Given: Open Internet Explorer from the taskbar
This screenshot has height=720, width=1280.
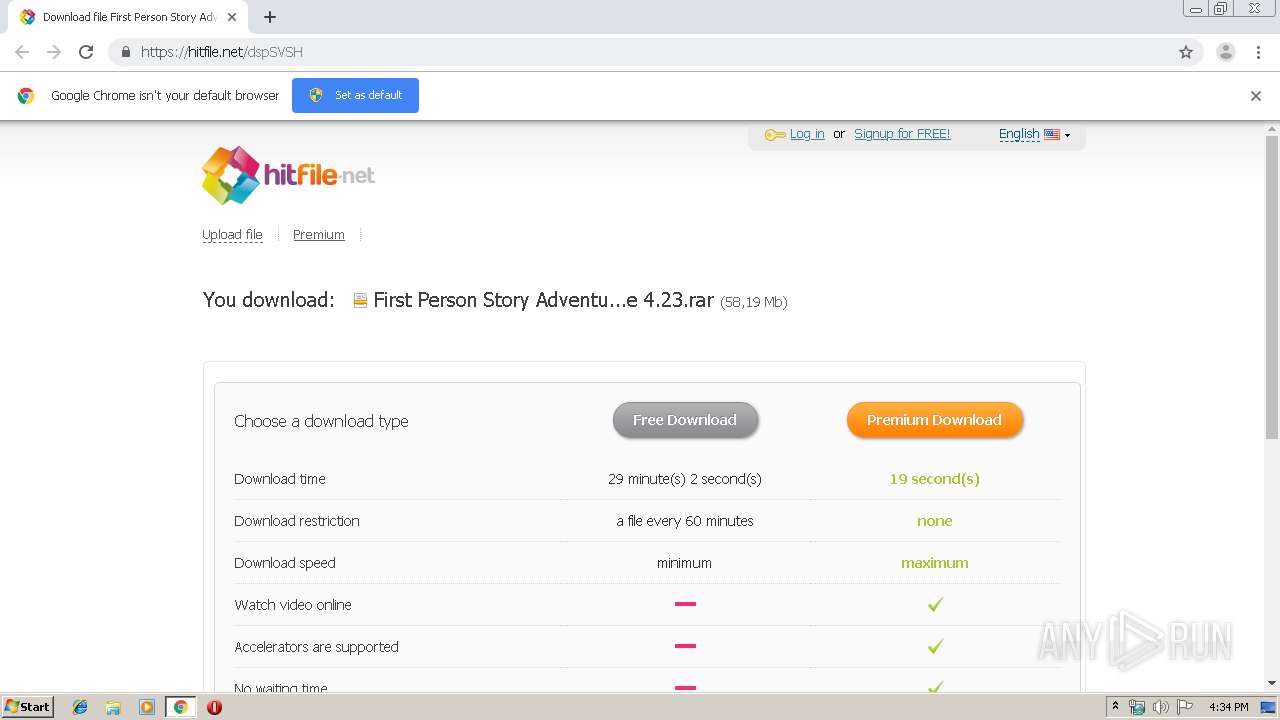Looking at the screenshot, I should [x=80, y=707].
